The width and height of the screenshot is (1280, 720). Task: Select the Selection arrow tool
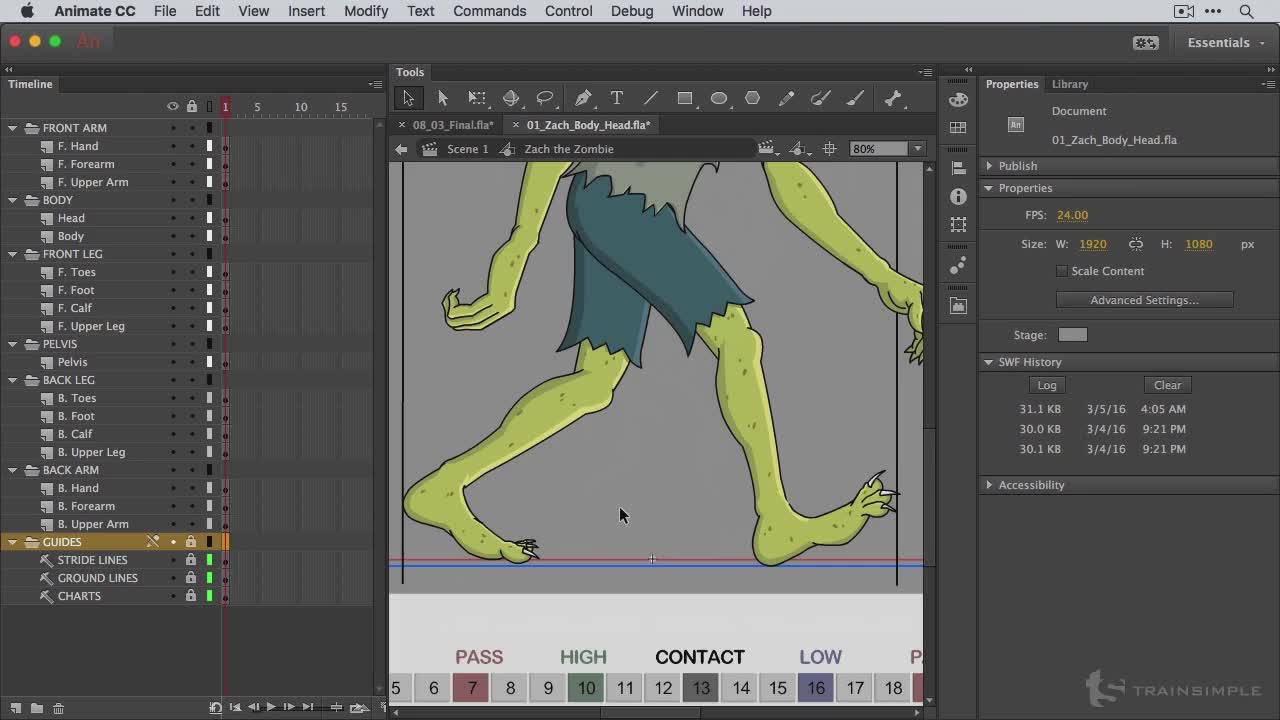point(408,98)
